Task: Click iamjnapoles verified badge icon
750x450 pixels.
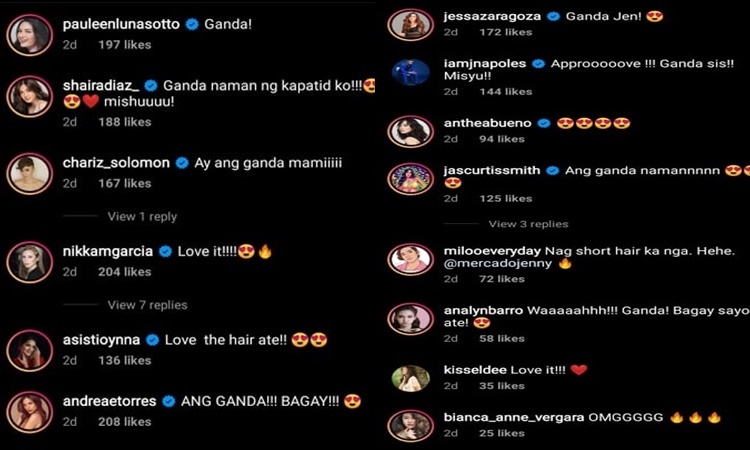Action: pos(539,64)
